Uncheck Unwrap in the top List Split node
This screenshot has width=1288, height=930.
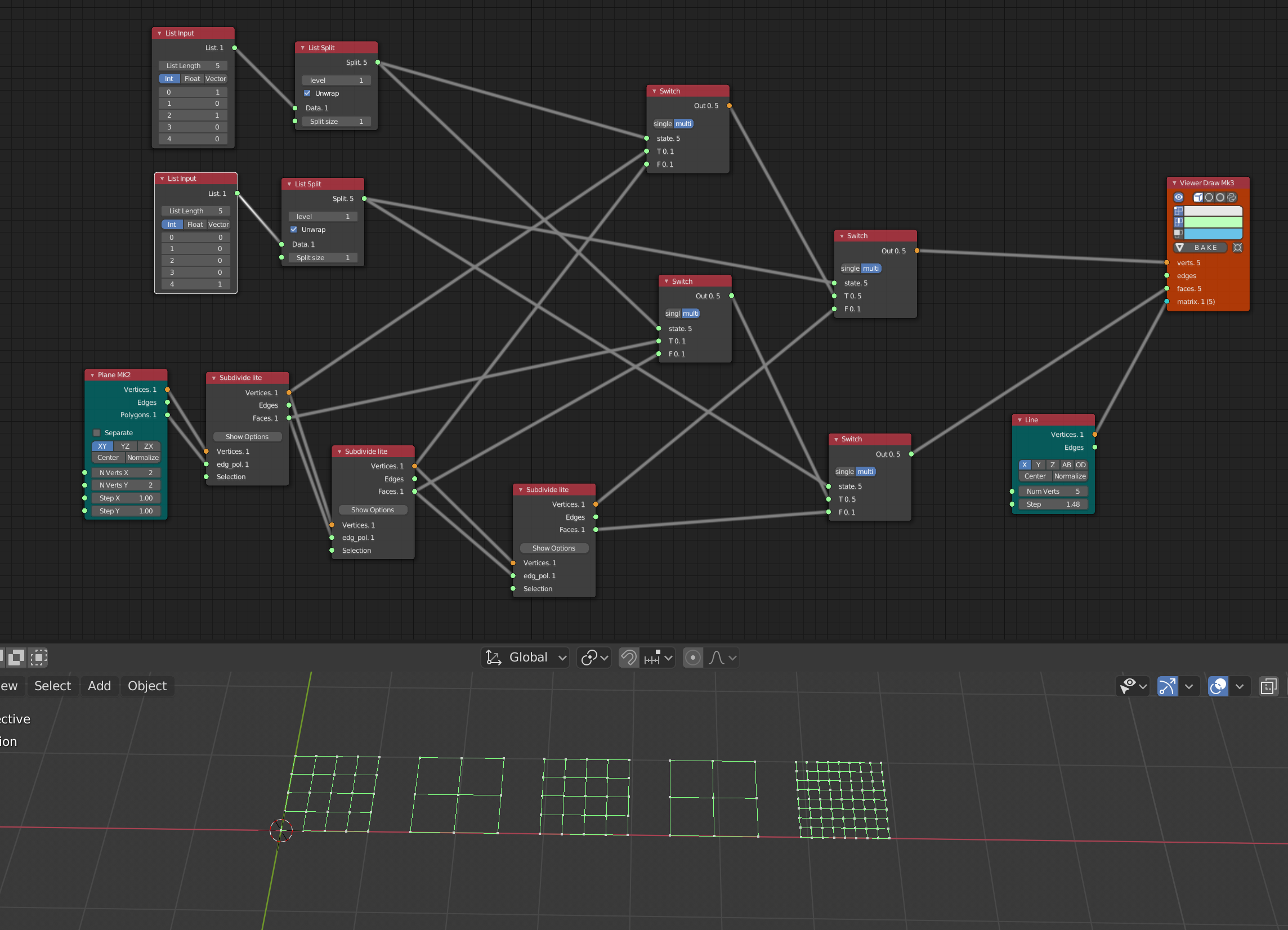click(307, 93)
